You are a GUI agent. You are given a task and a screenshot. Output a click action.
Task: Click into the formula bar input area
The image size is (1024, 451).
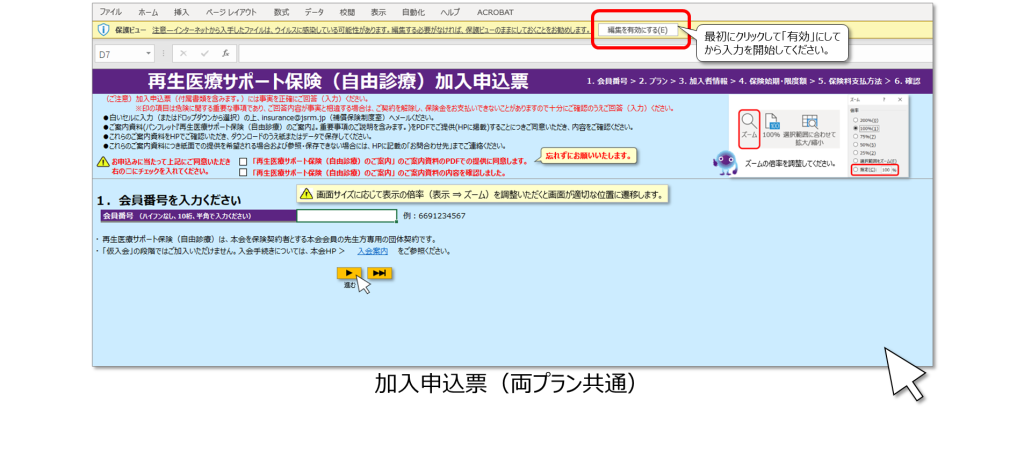click(584, 54)
